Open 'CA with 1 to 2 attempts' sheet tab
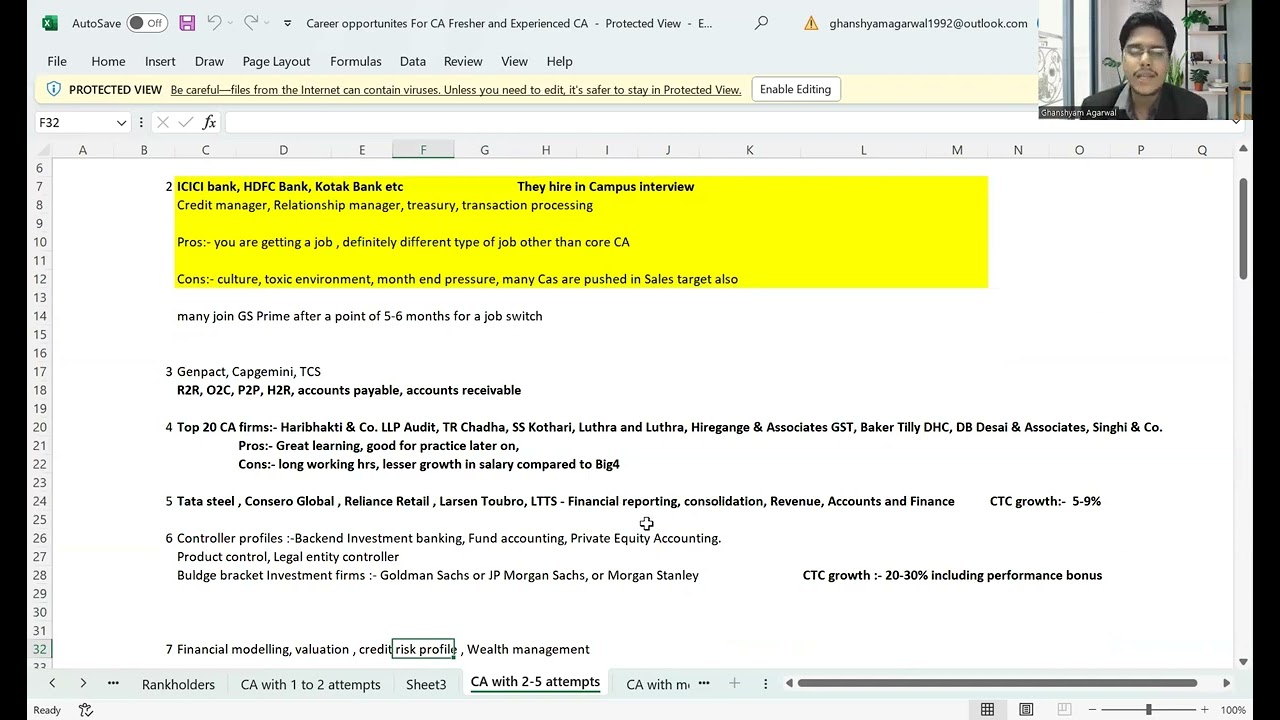1280x720 pixels. (310, 684)
